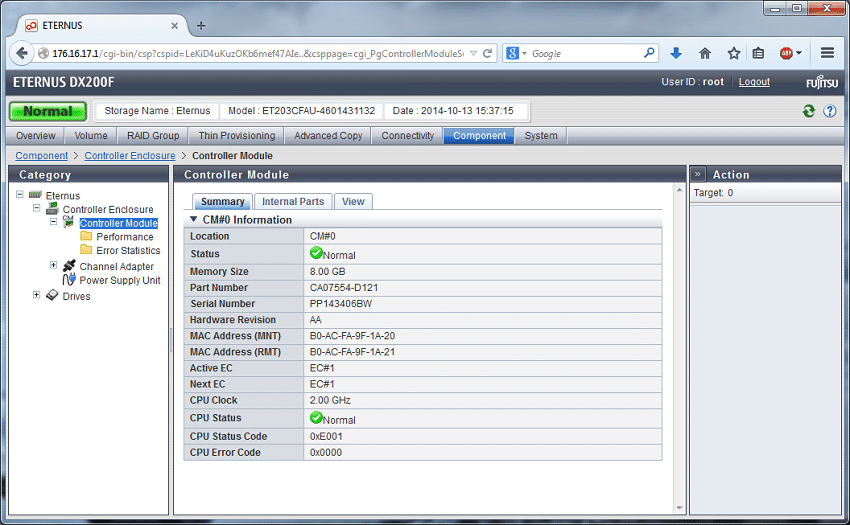850x525 pixels.
Task: Go to the browser home icon
Action: 705,53
